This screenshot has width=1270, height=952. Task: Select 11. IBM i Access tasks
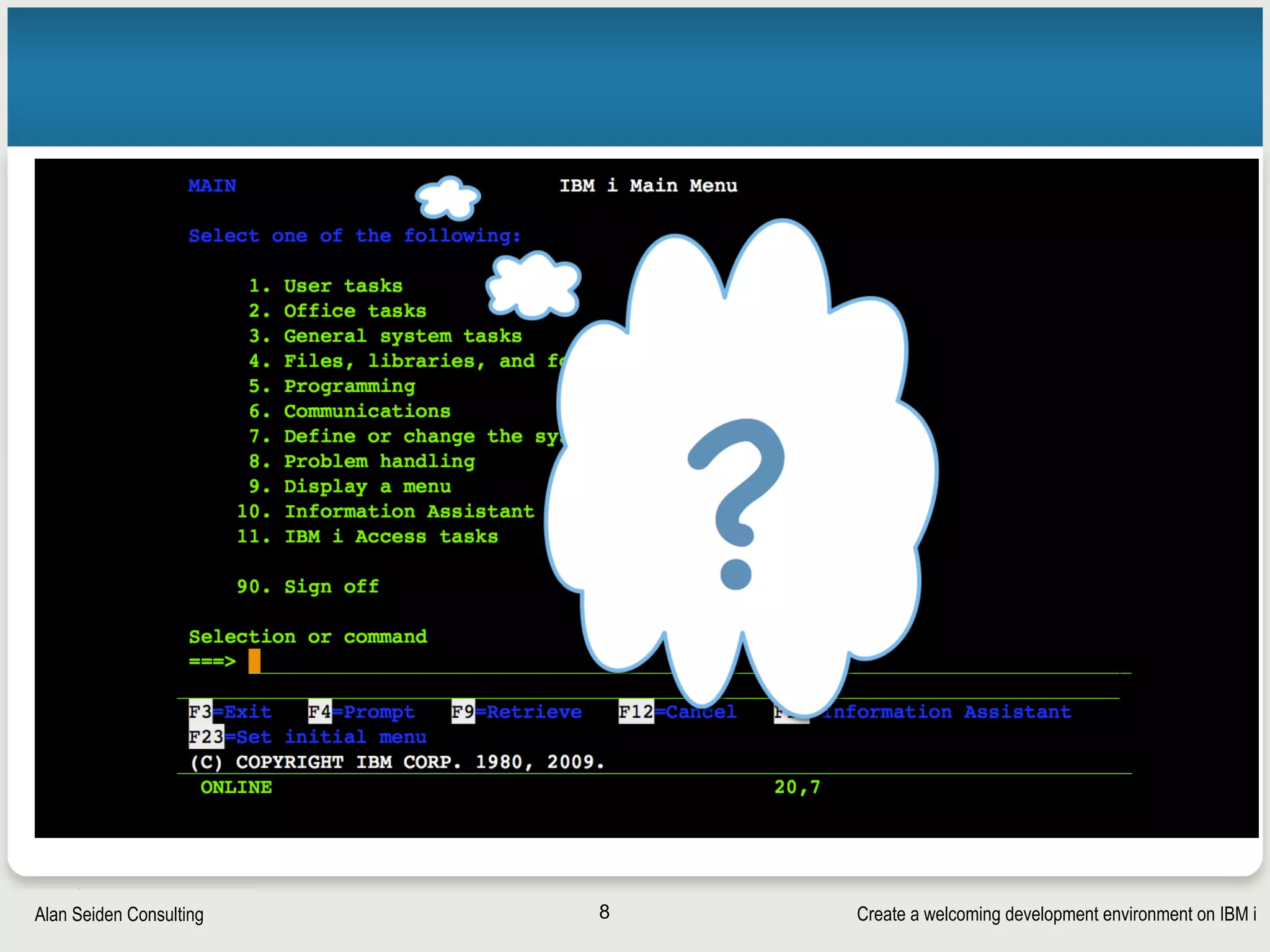367,536
